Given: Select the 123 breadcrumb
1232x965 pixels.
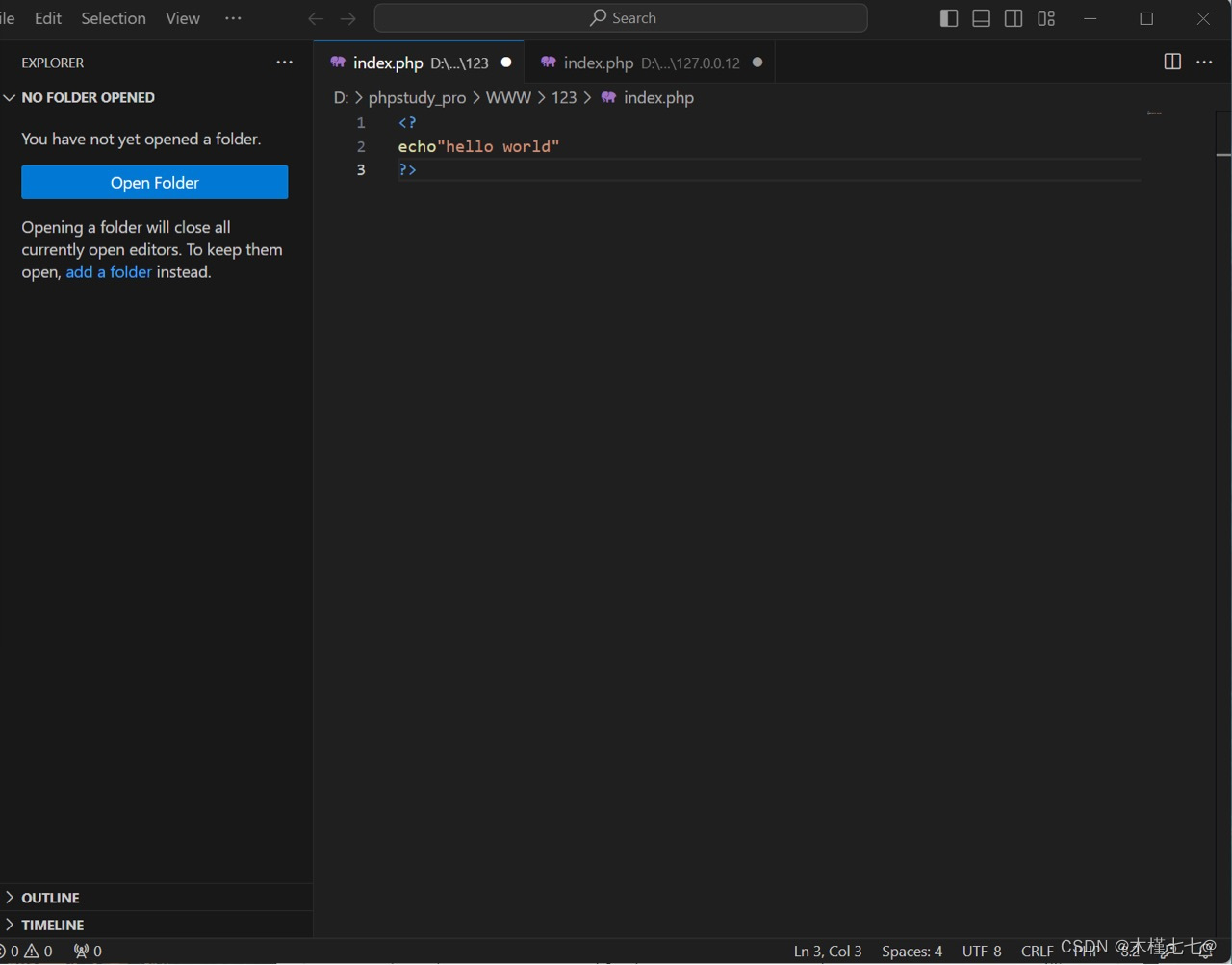Looking at the screenshot, I should [564, 98].
